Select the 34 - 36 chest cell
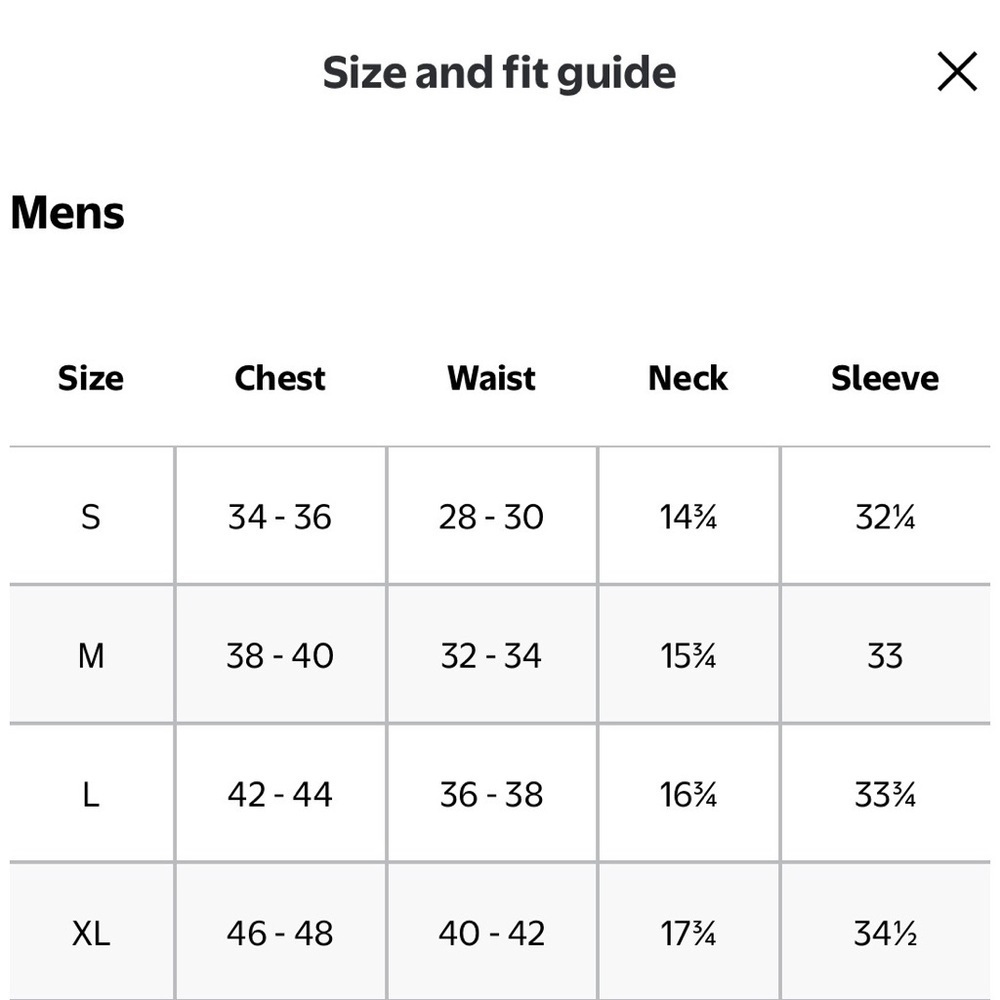The image size is (1000, 1000). coord(280,517)
